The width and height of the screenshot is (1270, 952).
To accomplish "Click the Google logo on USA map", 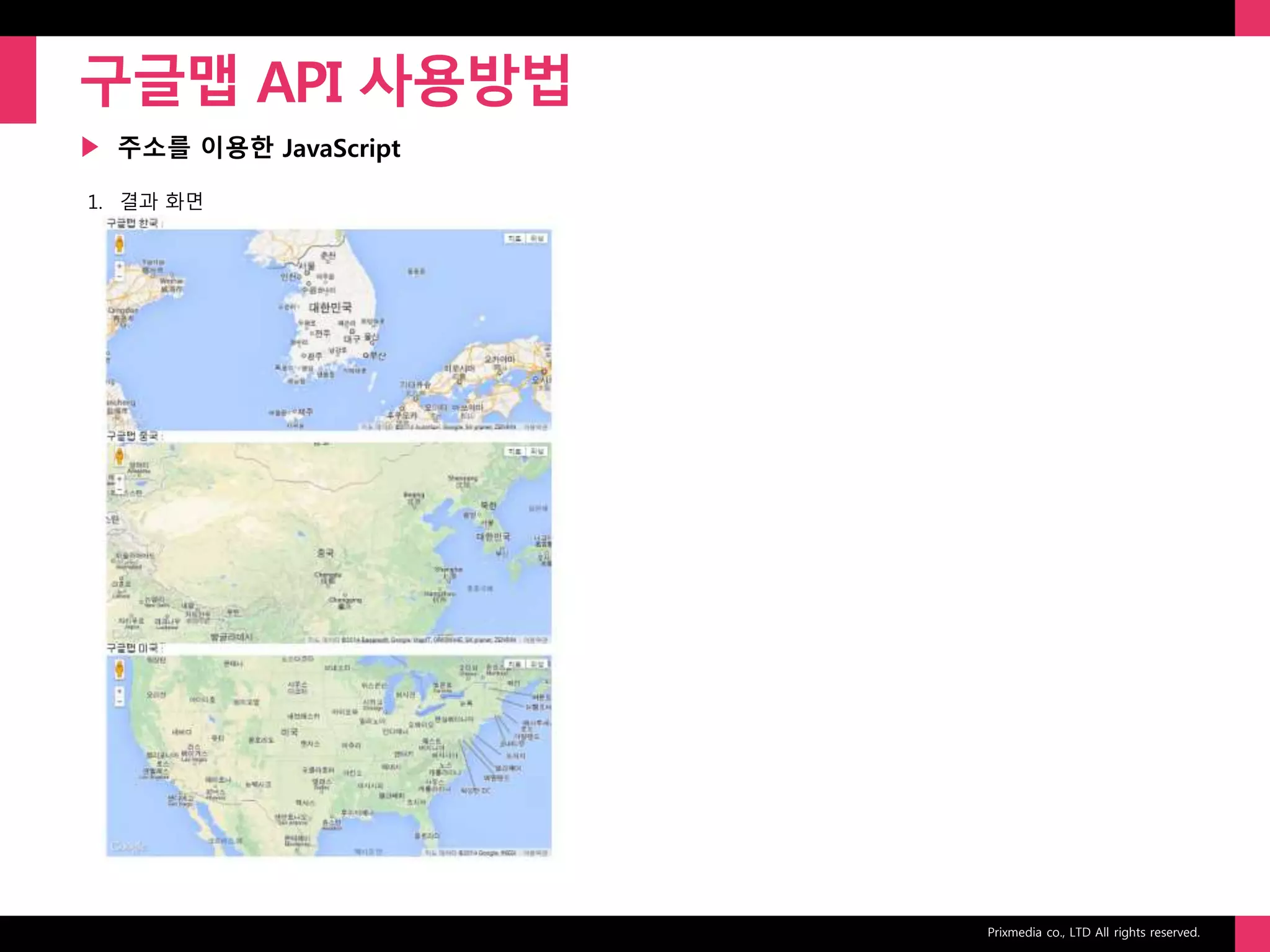I will pos(128,847).
